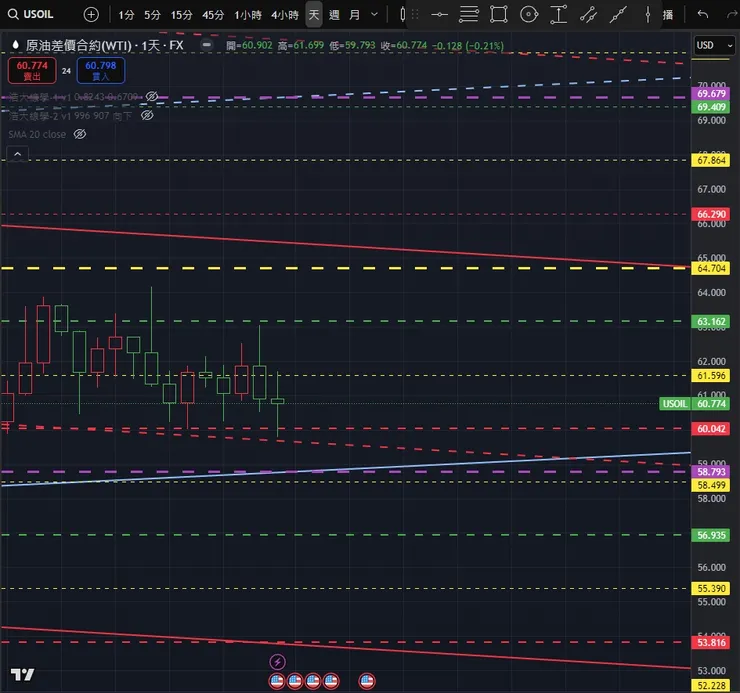Click the open value 60.902

point(257,45)
